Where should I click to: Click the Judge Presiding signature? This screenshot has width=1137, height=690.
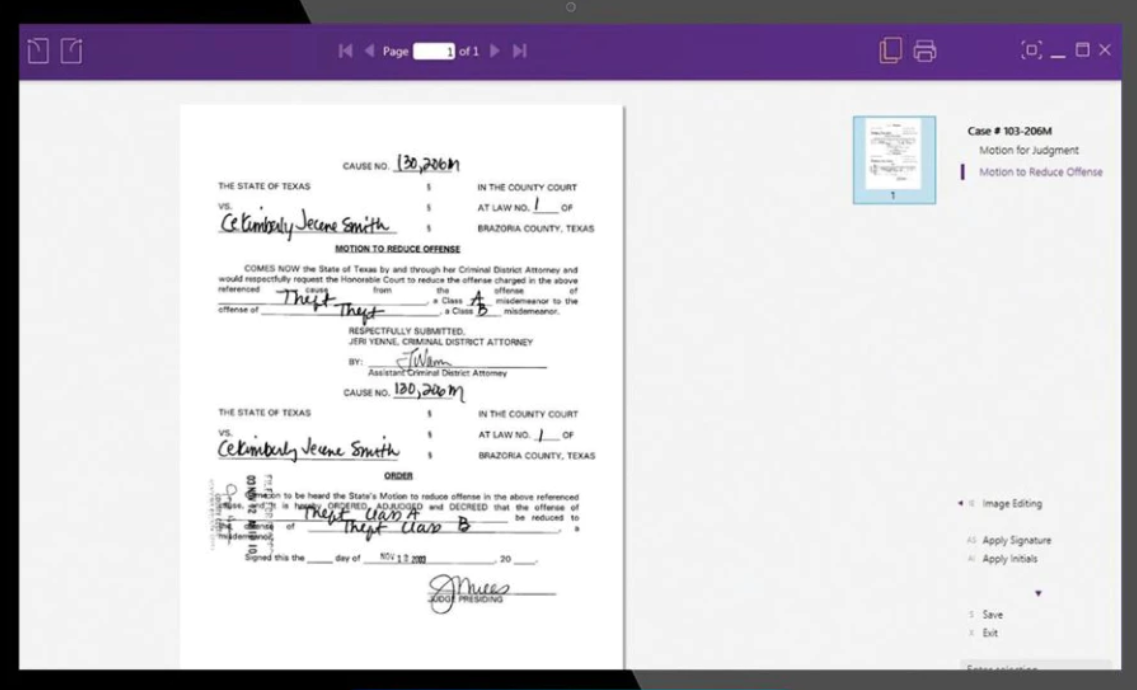tap(473, 592)
